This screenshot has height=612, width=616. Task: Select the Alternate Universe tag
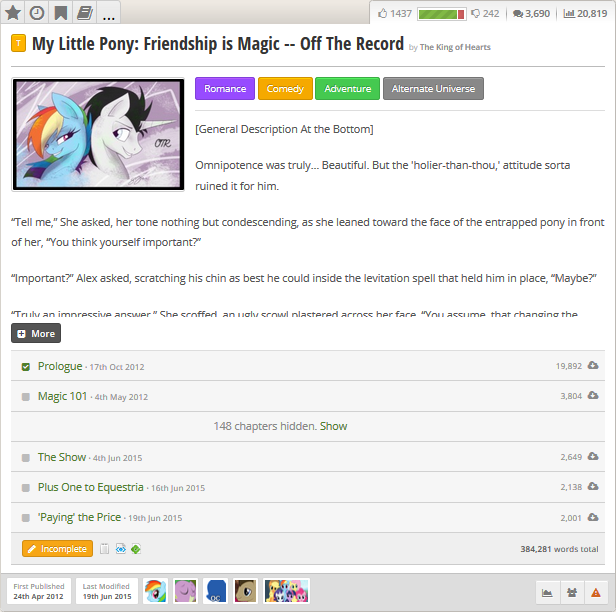click(433, 88)
